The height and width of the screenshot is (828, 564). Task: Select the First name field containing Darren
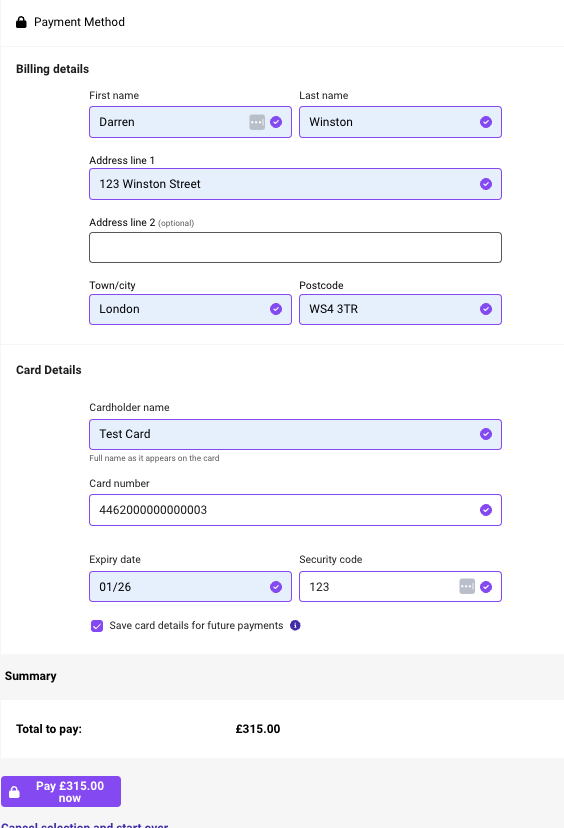click(x=190, y=122)
